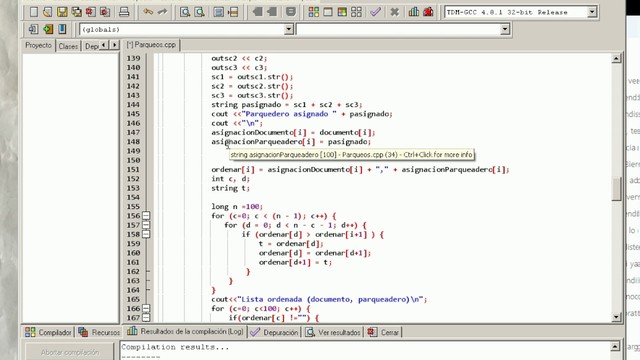Image resolution: width=640 pixels, height=360 pixels.
Task: Open profile analysis chart icon
Action: pyautogui.click(x=414, y=12)
